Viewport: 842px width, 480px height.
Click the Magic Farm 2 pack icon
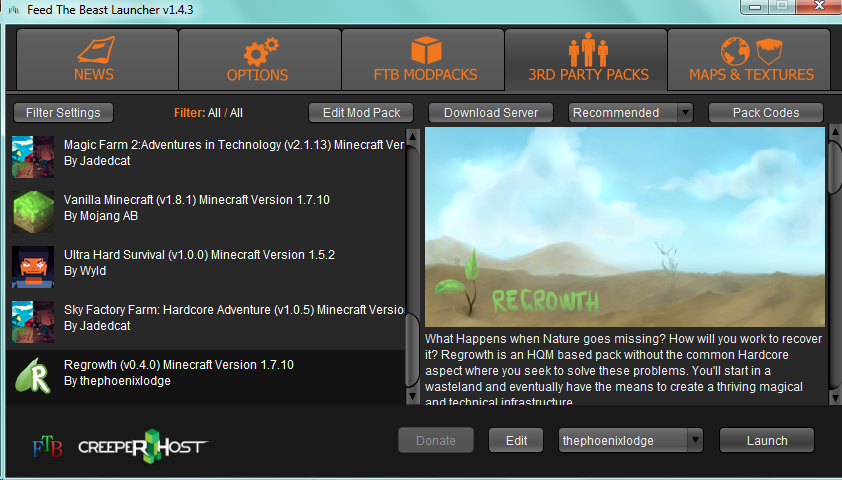click(x=33, y=157)
